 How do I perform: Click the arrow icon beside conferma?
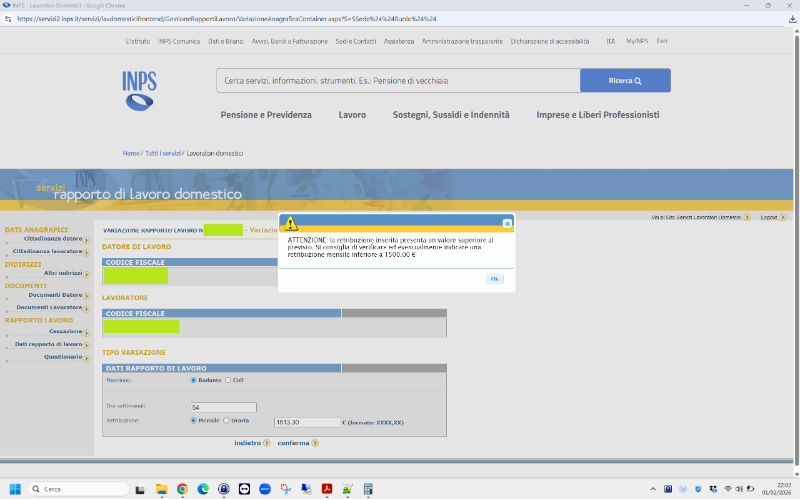tap(315, 443)
